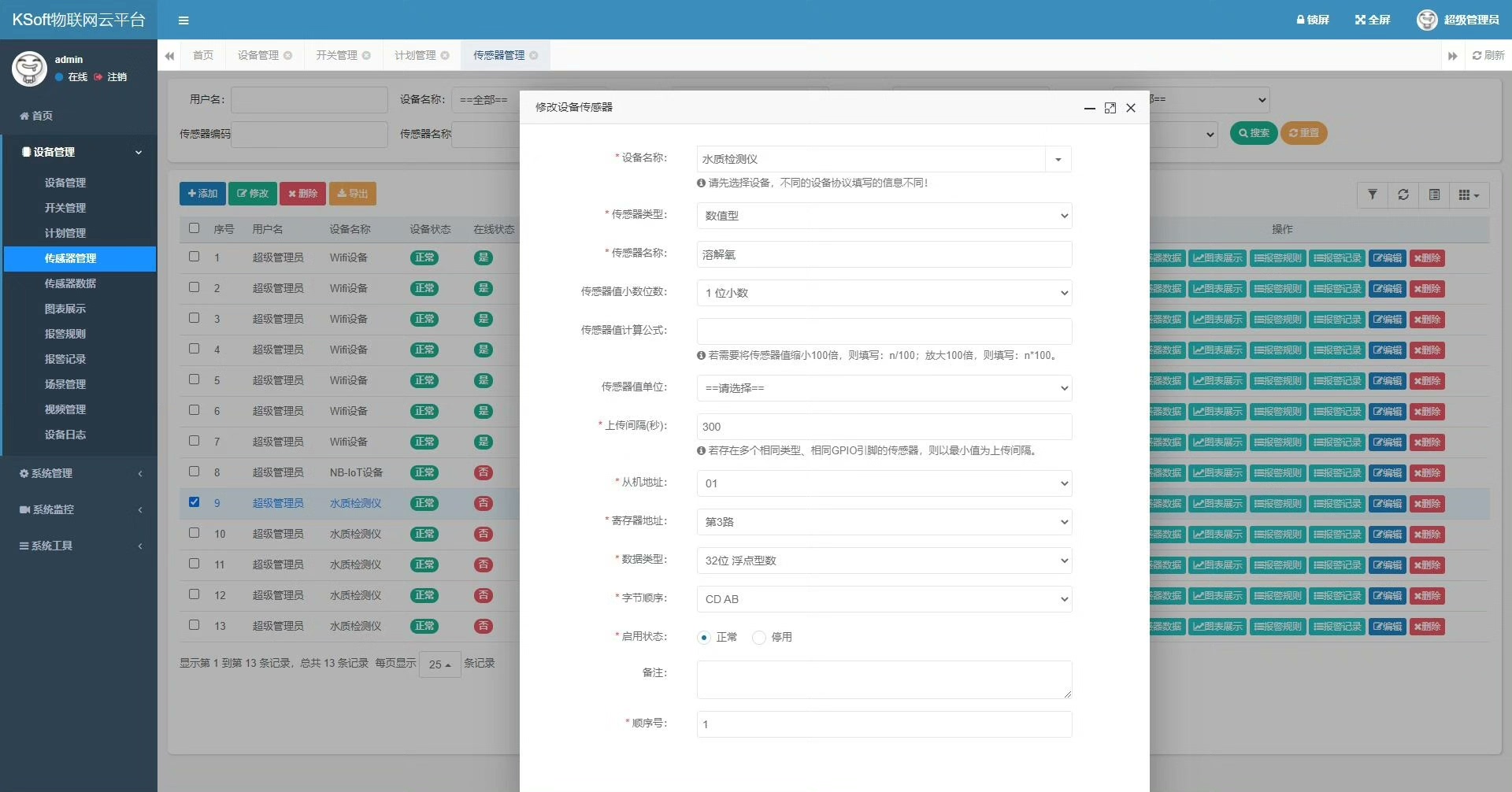
Task: Open the column visibility grid icon
Action: pos(1469,194)
